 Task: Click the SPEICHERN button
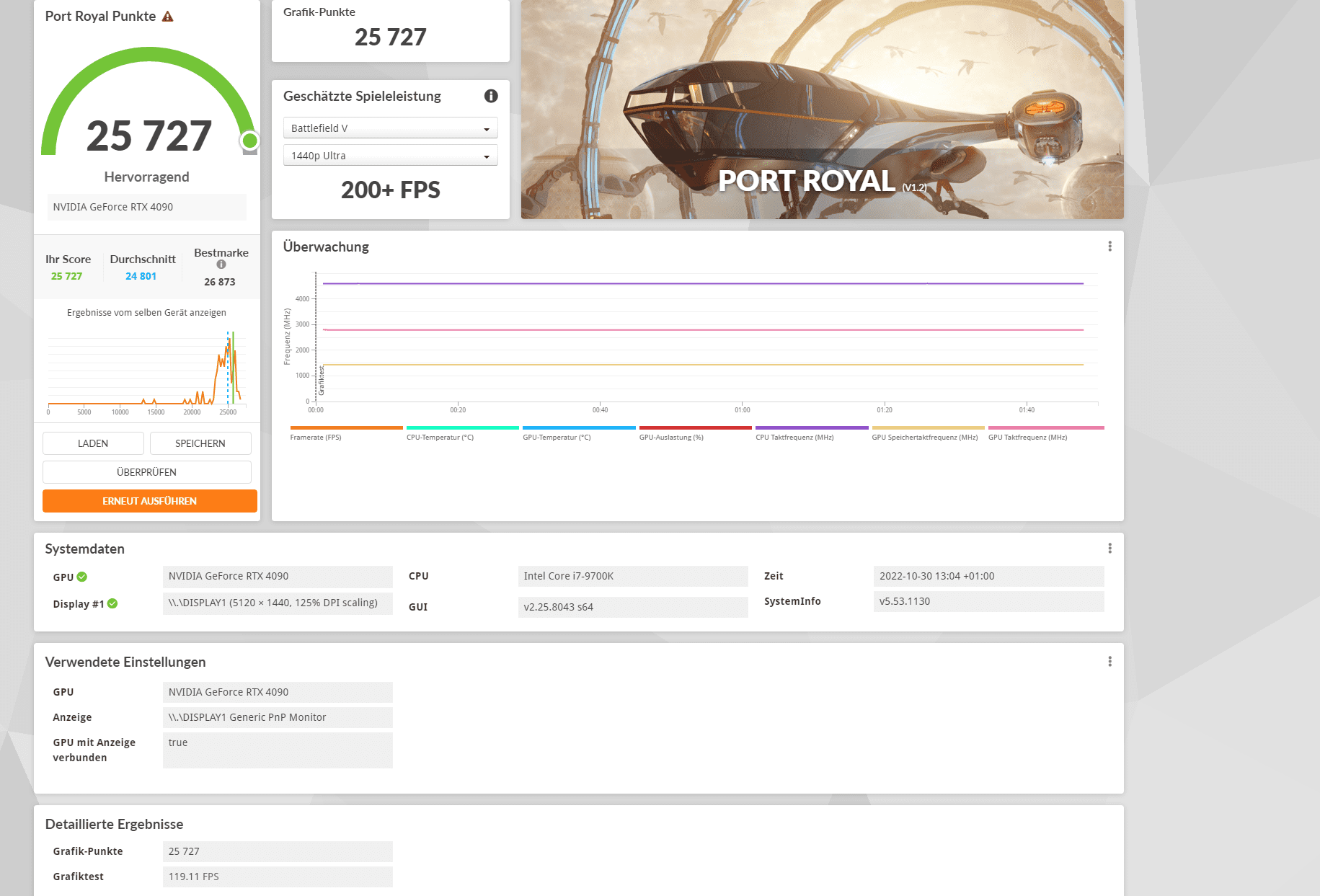coord(200,443)
